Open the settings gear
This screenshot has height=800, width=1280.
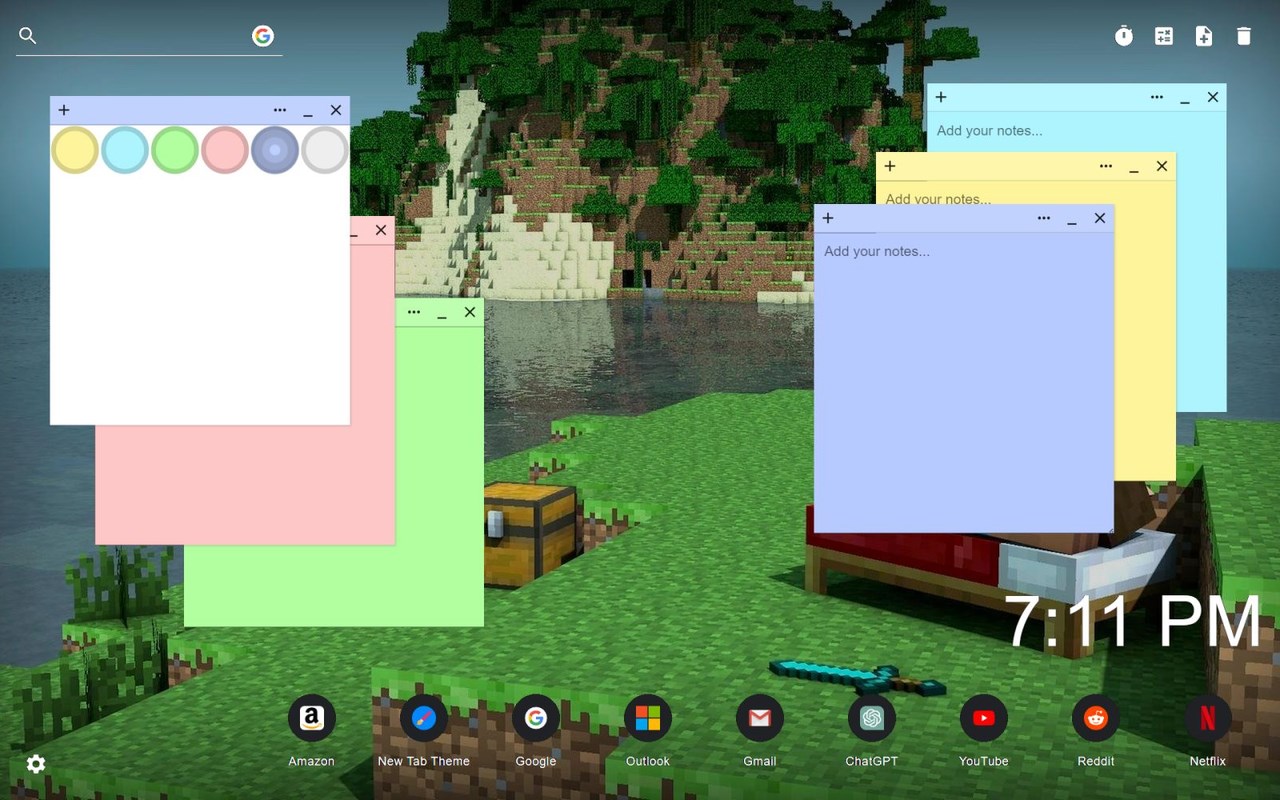(36, 764)
